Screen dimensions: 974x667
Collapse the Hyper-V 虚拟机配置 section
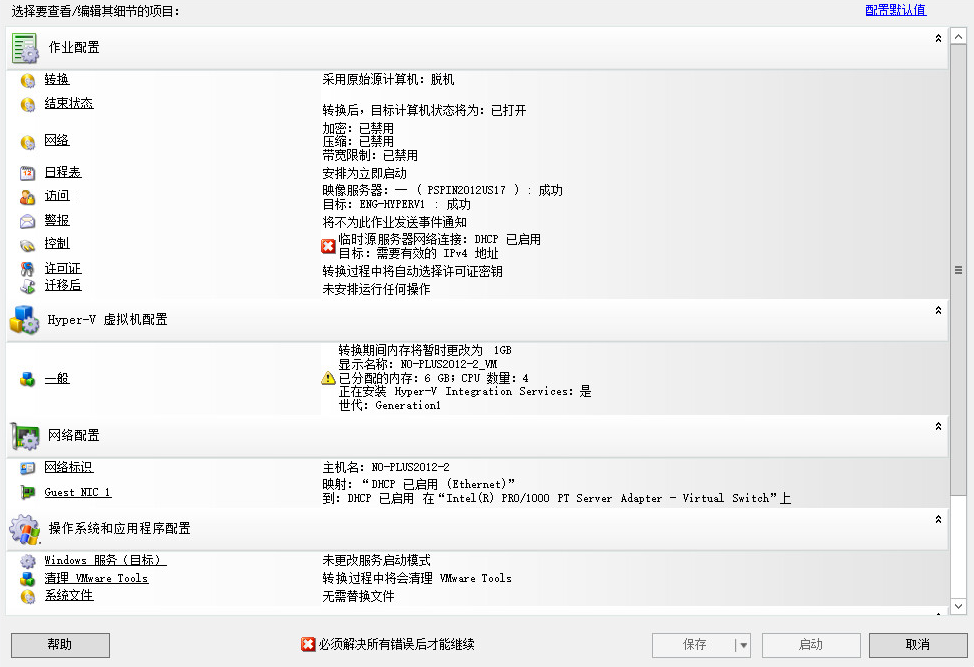(x=938, y=310)
